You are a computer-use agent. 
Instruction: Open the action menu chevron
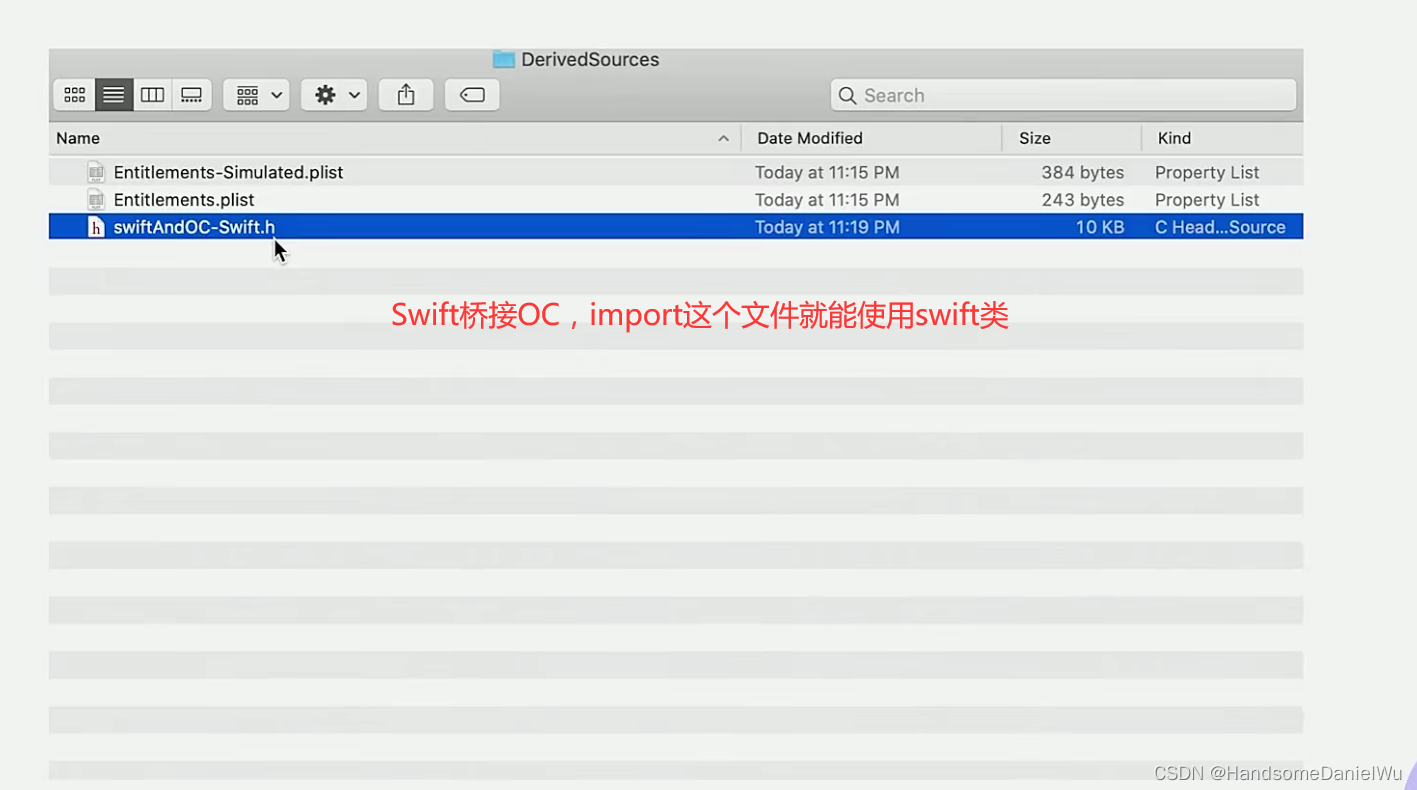[x=352, y=94]
